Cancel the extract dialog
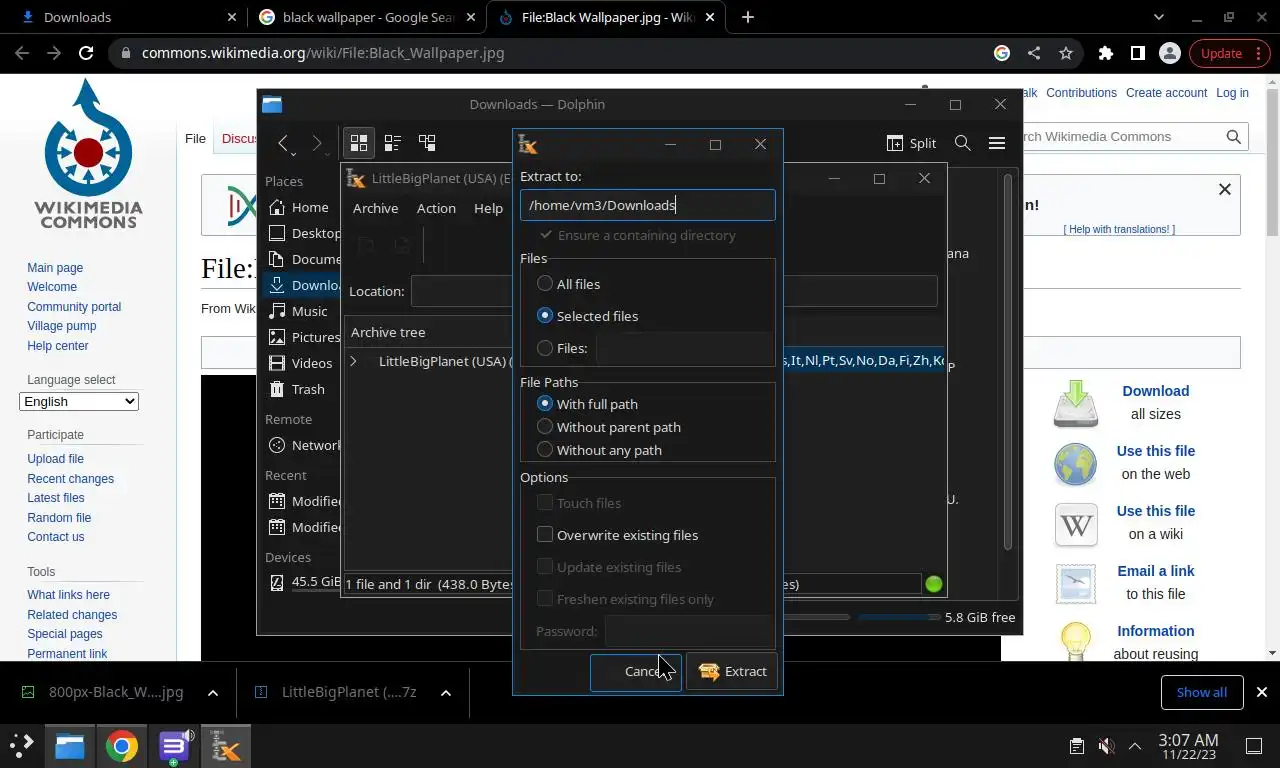 pos(636,672)
